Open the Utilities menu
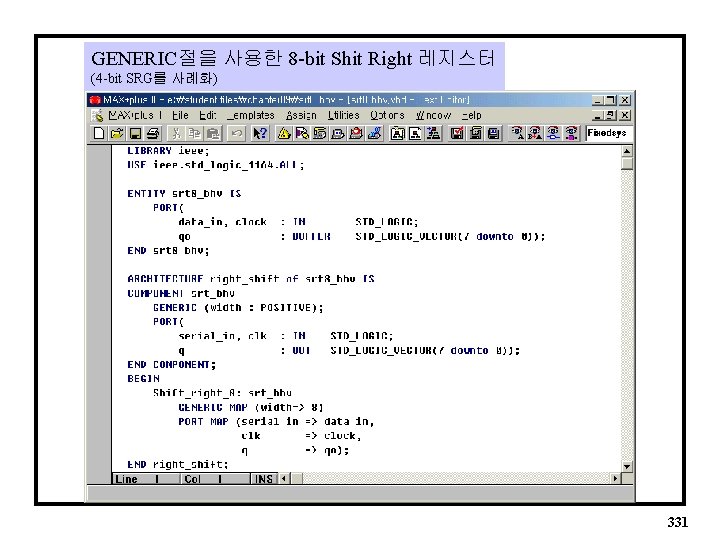The image size is (720, 540). click(x=343, y=115)
